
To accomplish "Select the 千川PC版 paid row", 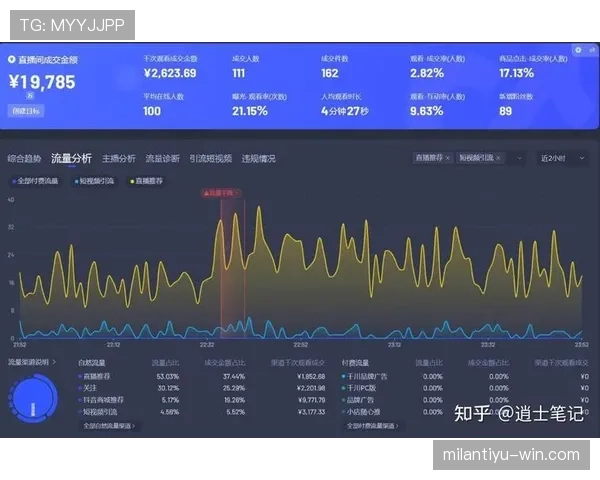I will (x=465, y=388).
